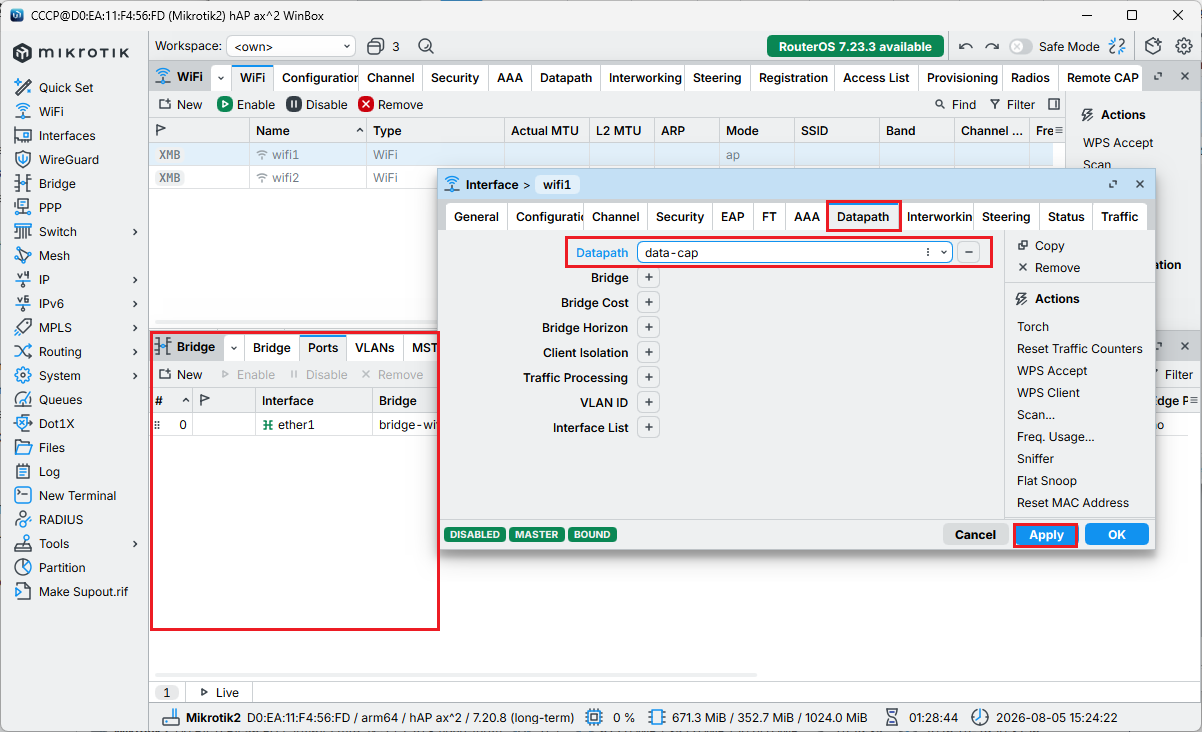Open Dot1X sidebar entry
Viewport: 1202px width, 732px height.
56,423
